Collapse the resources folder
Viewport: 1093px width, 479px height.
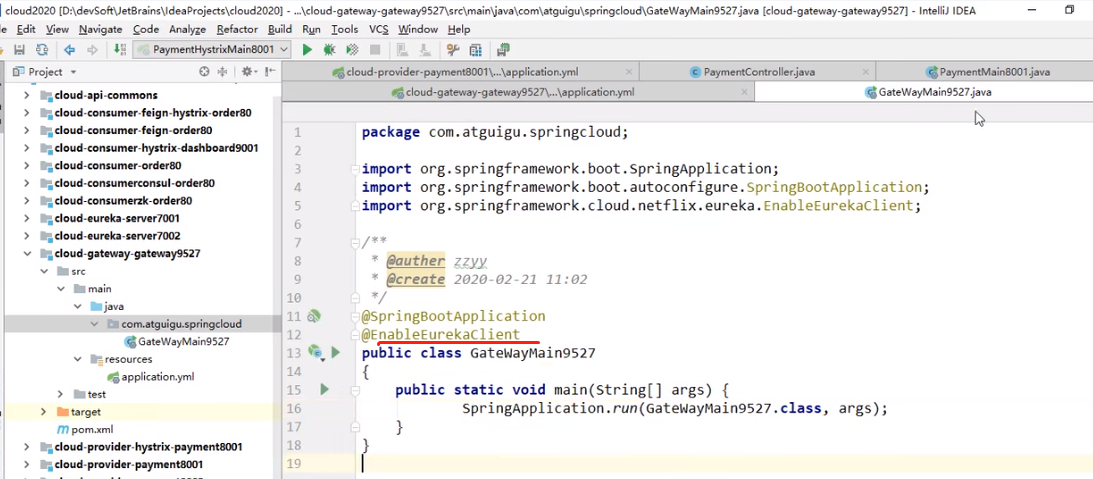[x=77, y=359]
